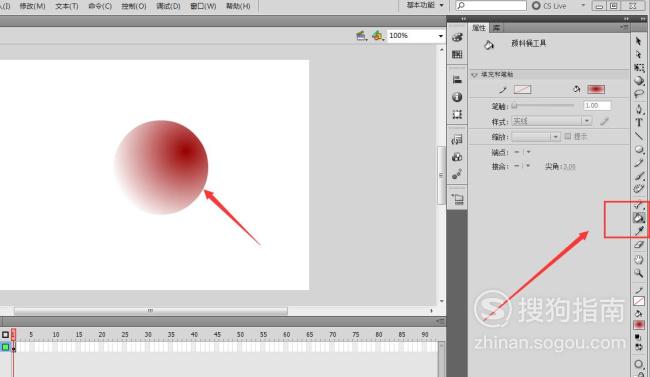Click toolbar stroke color swatch
This screenshot has height=377, width=650.
tap(639, 301)
